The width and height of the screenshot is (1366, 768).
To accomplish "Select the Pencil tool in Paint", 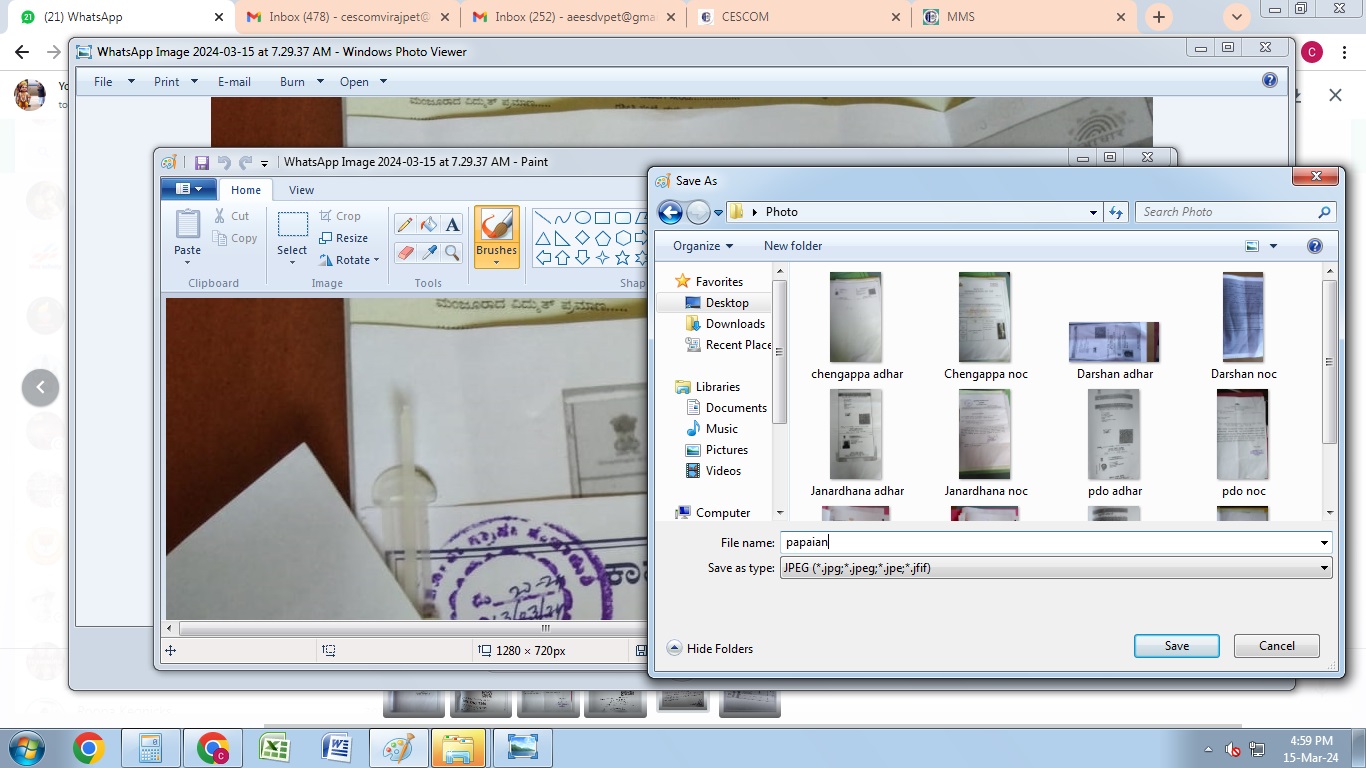I will click(x=405, y=225).
